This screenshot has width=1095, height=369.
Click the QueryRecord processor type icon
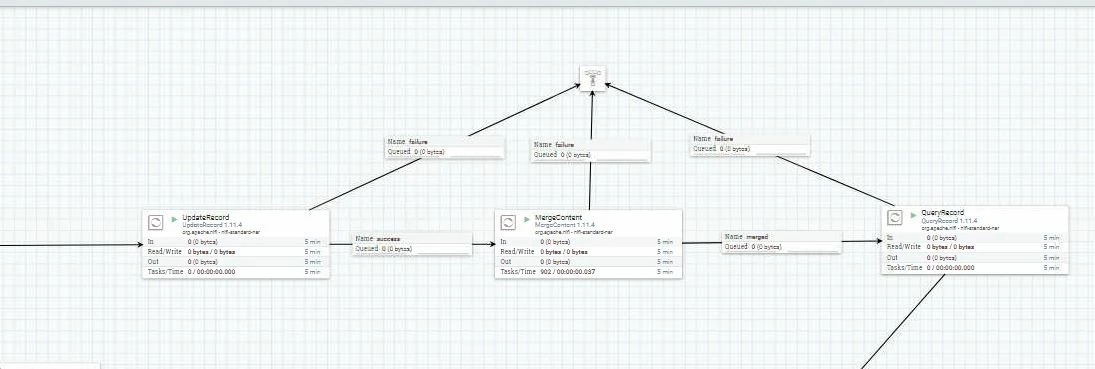tap(895, 217)
